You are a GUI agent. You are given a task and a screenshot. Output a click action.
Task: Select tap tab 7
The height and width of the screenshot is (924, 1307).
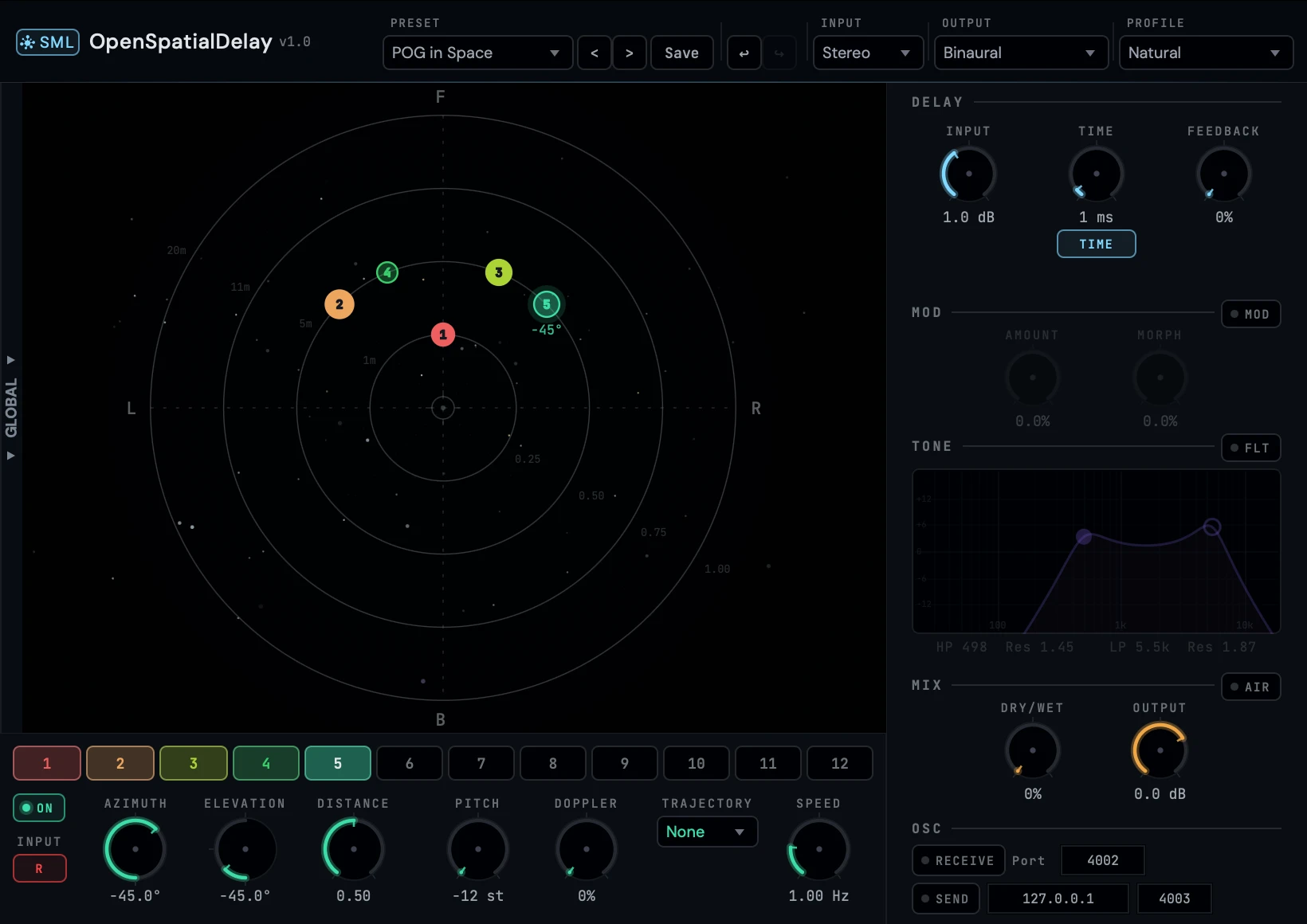coord(481,763)
